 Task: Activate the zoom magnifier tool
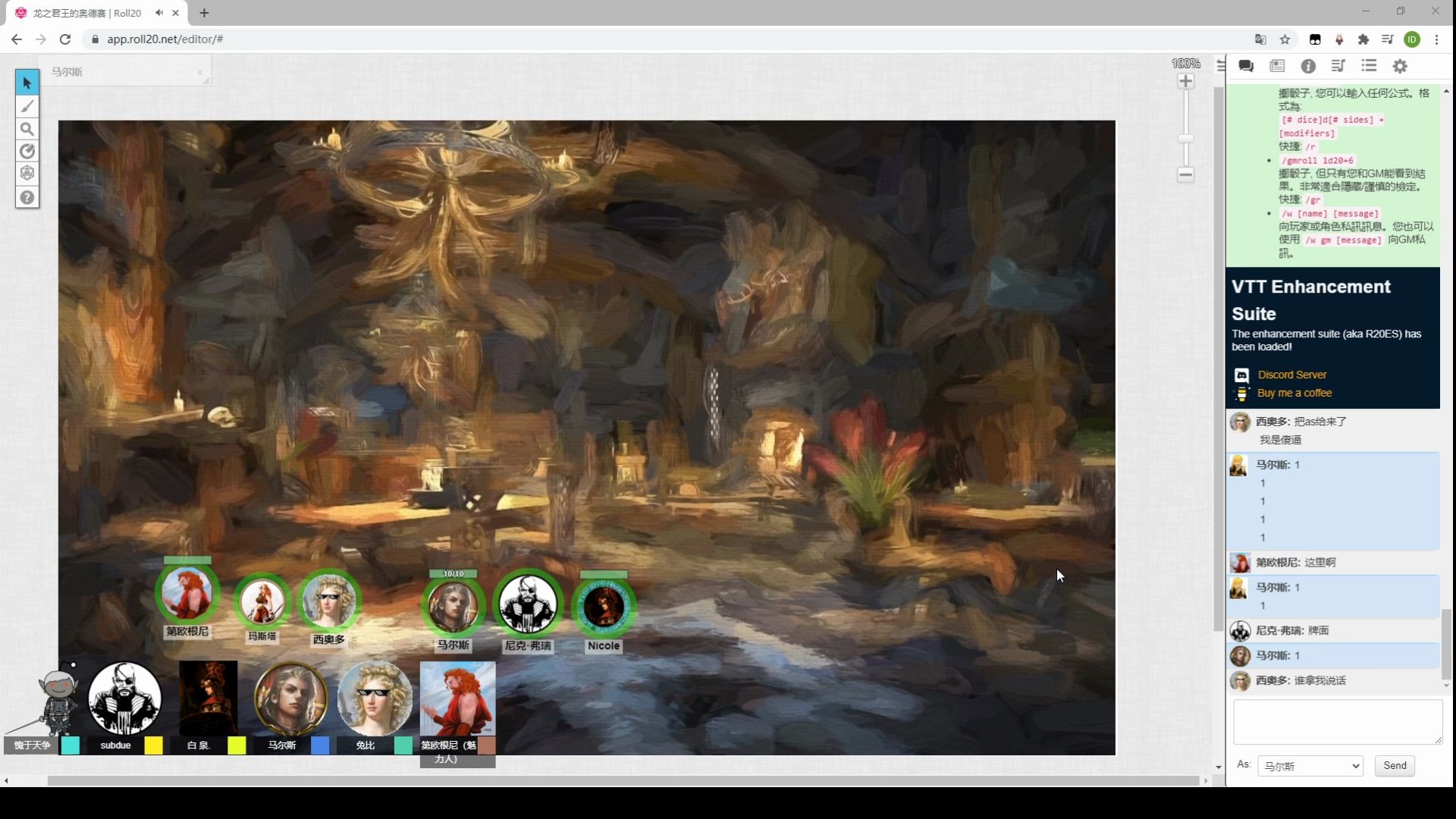point(27,129)
